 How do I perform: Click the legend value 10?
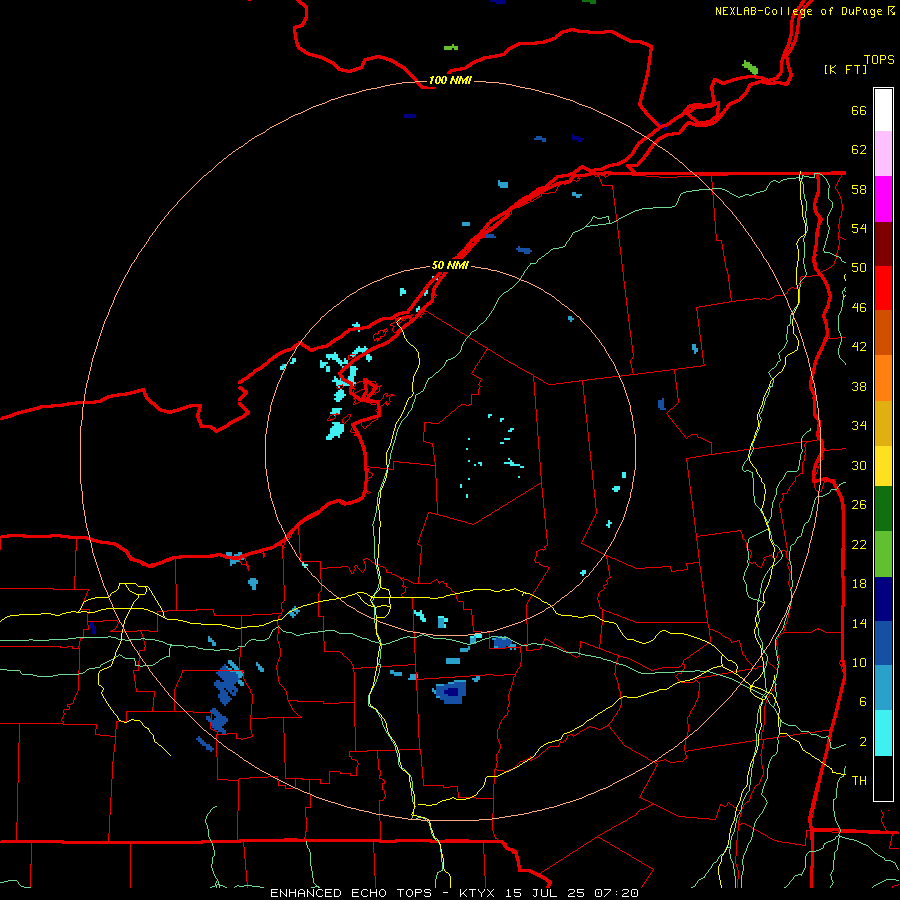(x=859, y=662)
